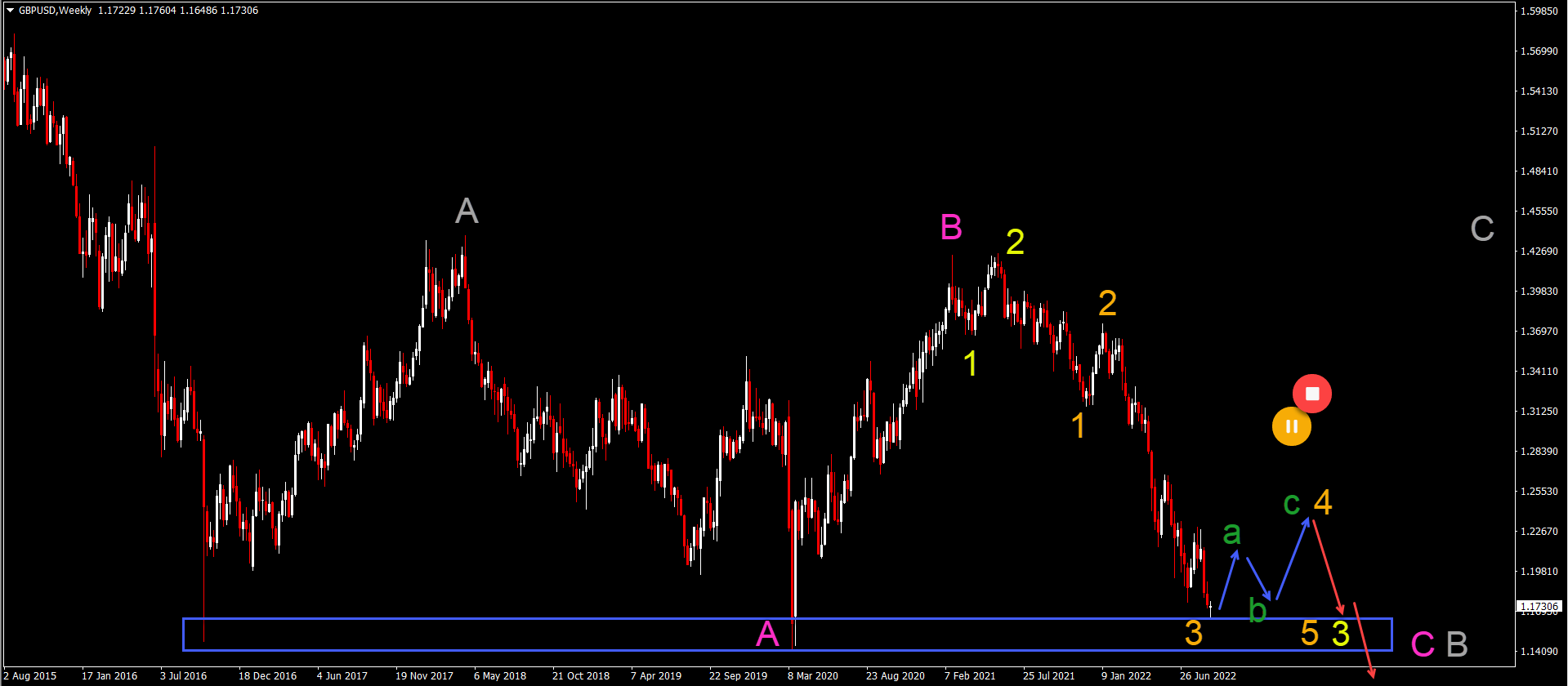
Task: Click the 8 Mar 2020 date label
Action: point(812,675)
